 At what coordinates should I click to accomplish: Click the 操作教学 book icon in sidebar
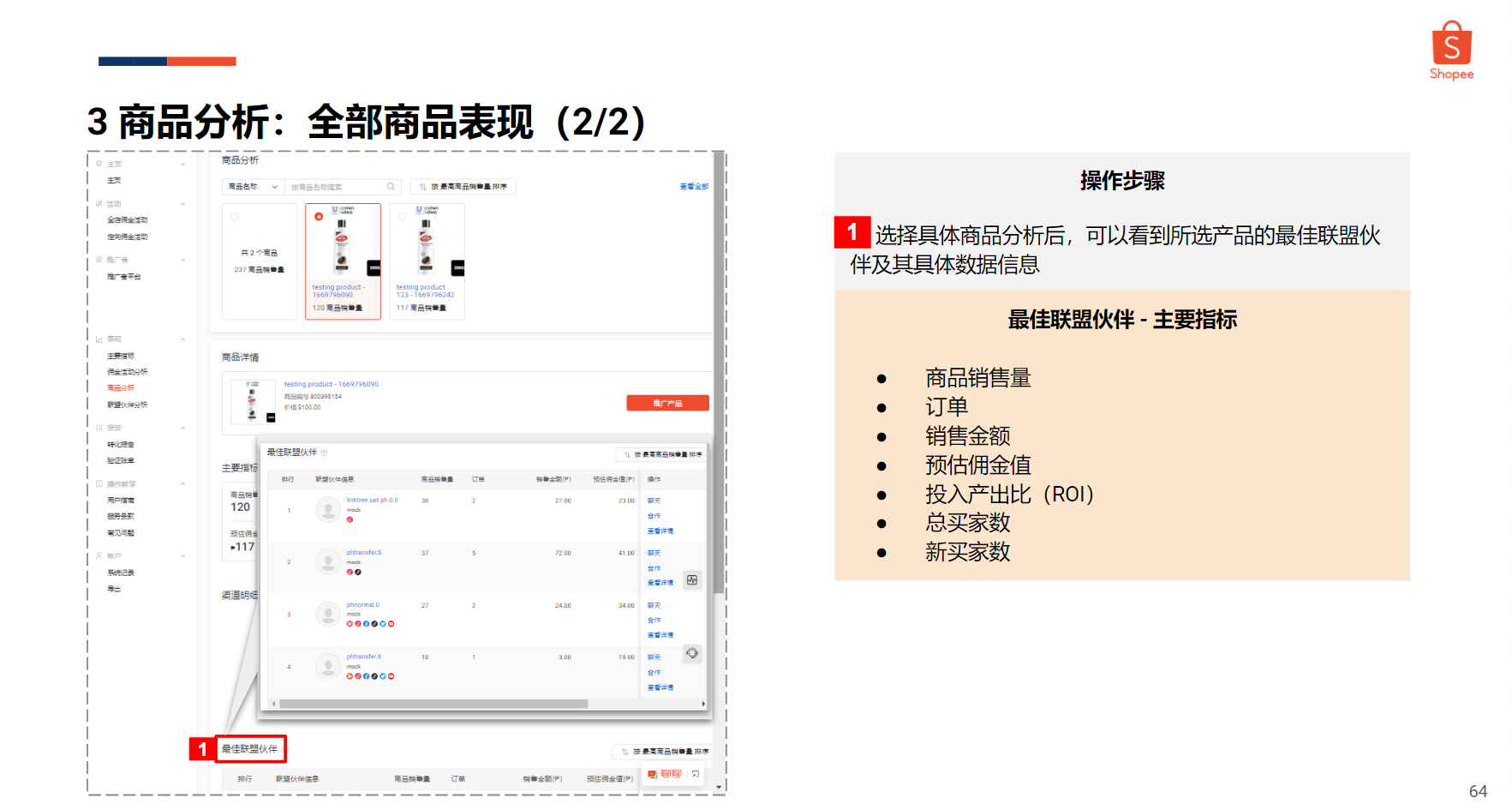coord(99,484)
